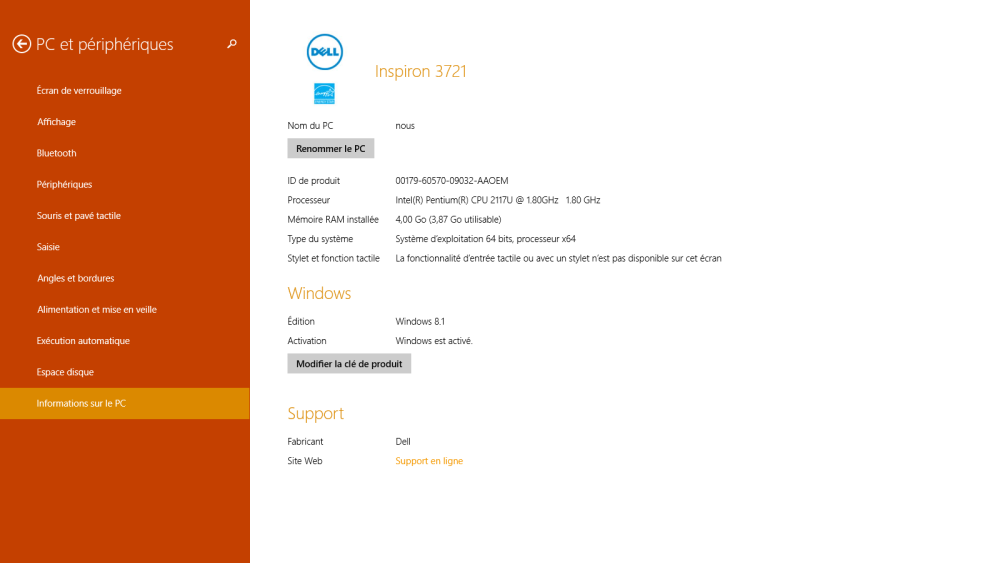Image resolution: width=1000 pixels, height=563 pixels.
Task: Click the 'Site Web' label
Action: [305, 461]
